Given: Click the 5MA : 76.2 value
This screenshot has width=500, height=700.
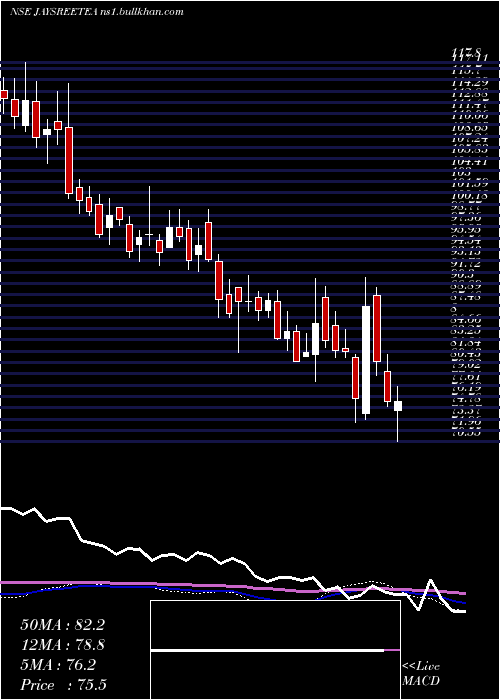Looking at the screenshot, I should [58, 665].
